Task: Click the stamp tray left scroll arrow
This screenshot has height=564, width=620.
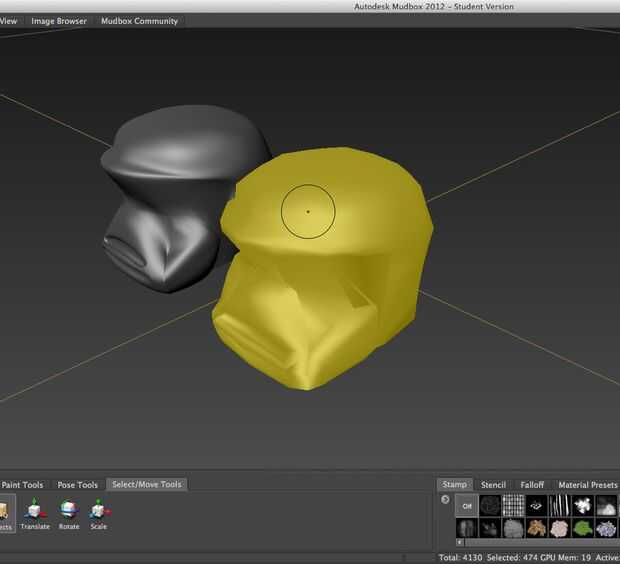Action: (459, 542)
